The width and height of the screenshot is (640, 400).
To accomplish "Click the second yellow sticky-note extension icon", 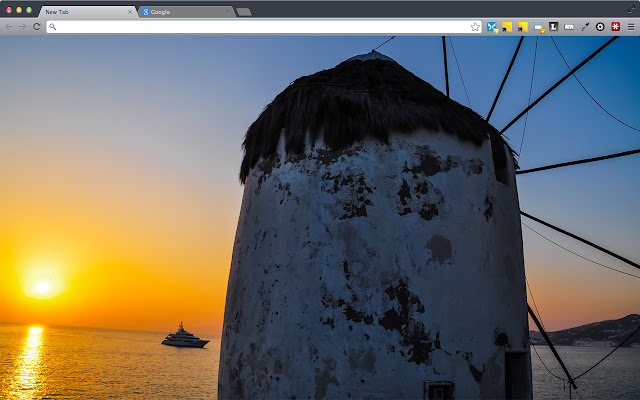I will tap(522, 27).
